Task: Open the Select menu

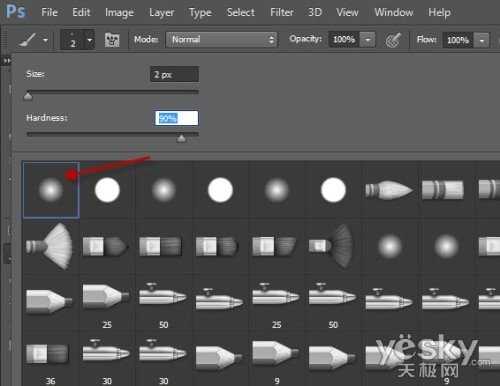Action: pyautogui.click(x=241, y=12)
